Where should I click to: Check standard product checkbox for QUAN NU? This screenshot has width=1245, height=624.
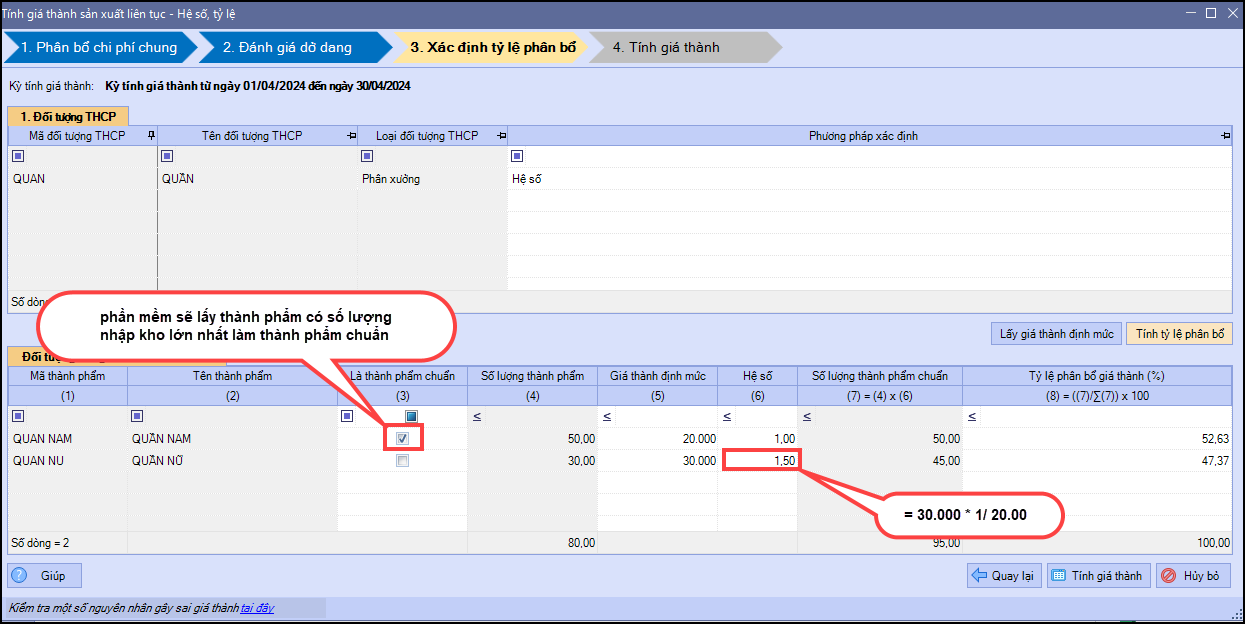point(402,461)
